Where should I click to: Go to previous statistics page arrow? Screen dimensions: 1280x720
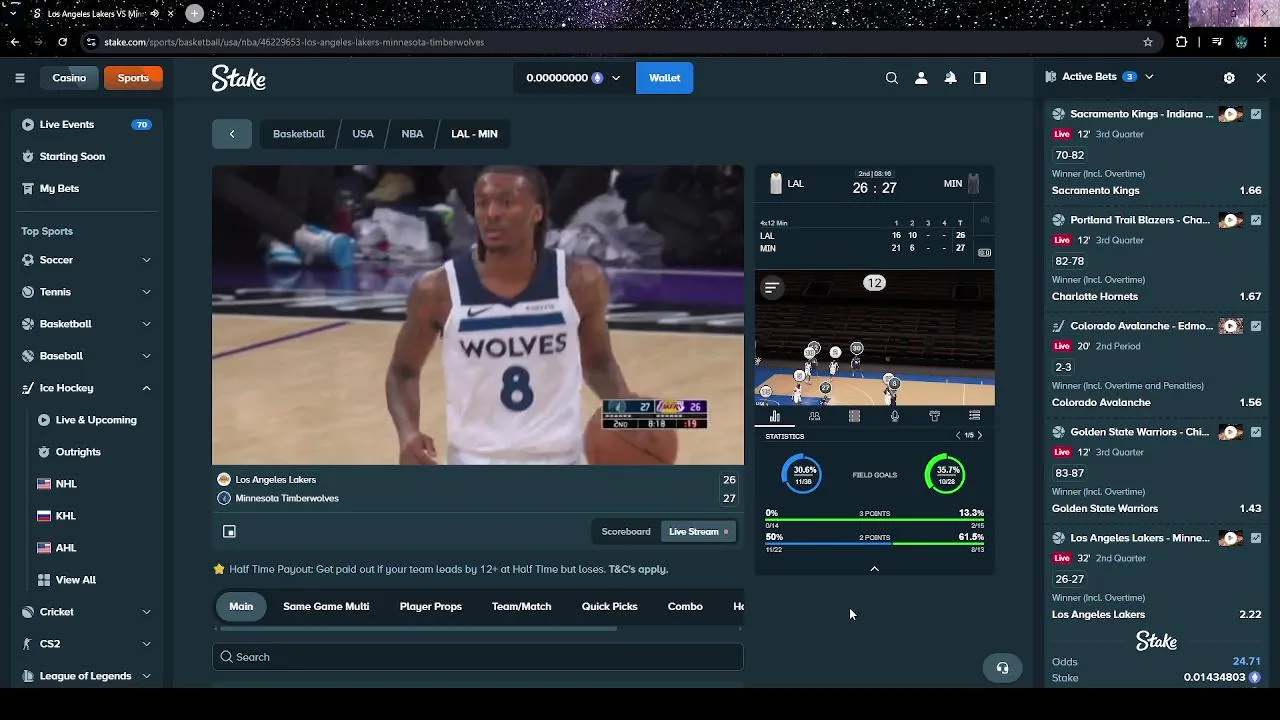[957, 436]
